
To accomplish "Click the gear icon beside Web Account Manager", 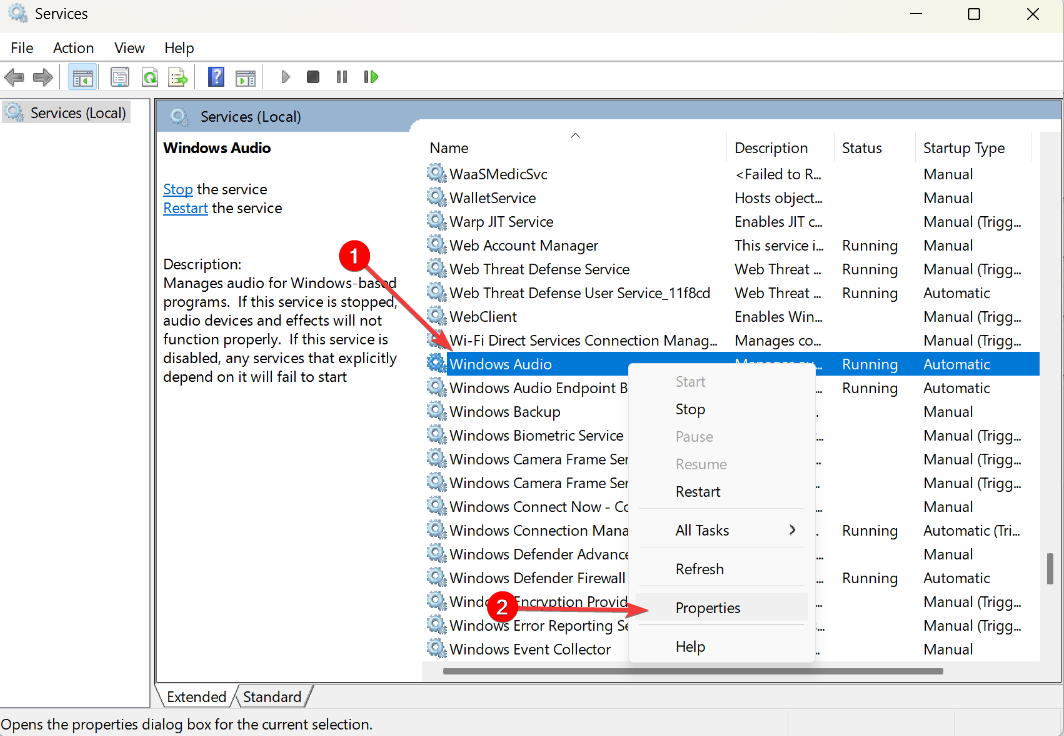I will tap(436, 245).
